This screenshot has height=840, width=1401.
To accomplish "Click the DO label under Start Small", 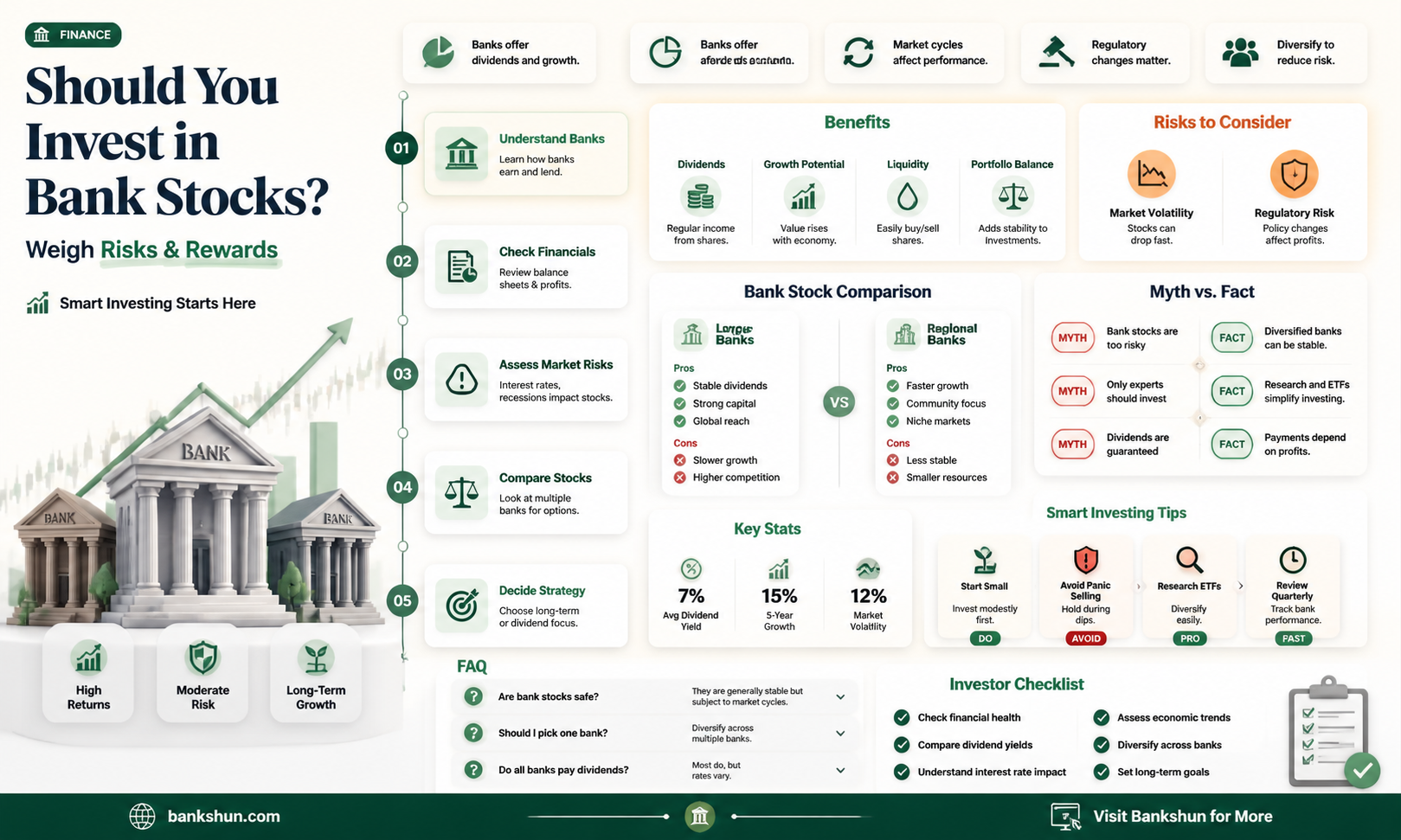I will (985, 638).
